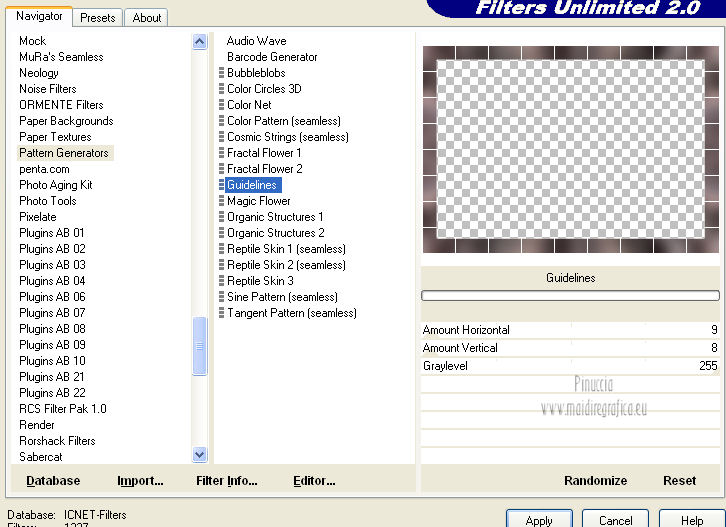The height and width of the screenshot is (527, 726).
Task: Adjust the Amount Horizontal slider
Action: coord(570,330)
